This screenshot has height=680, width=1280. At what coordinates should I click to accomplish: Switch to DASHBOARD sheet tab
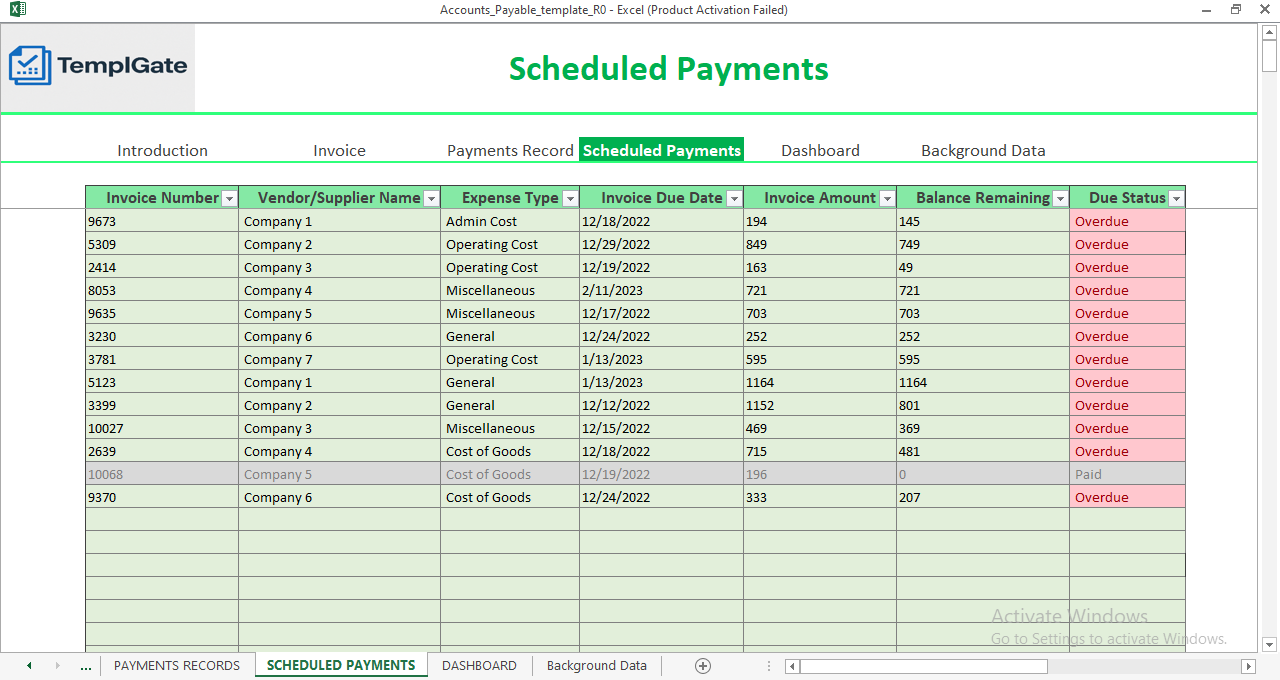coord(480,666)
